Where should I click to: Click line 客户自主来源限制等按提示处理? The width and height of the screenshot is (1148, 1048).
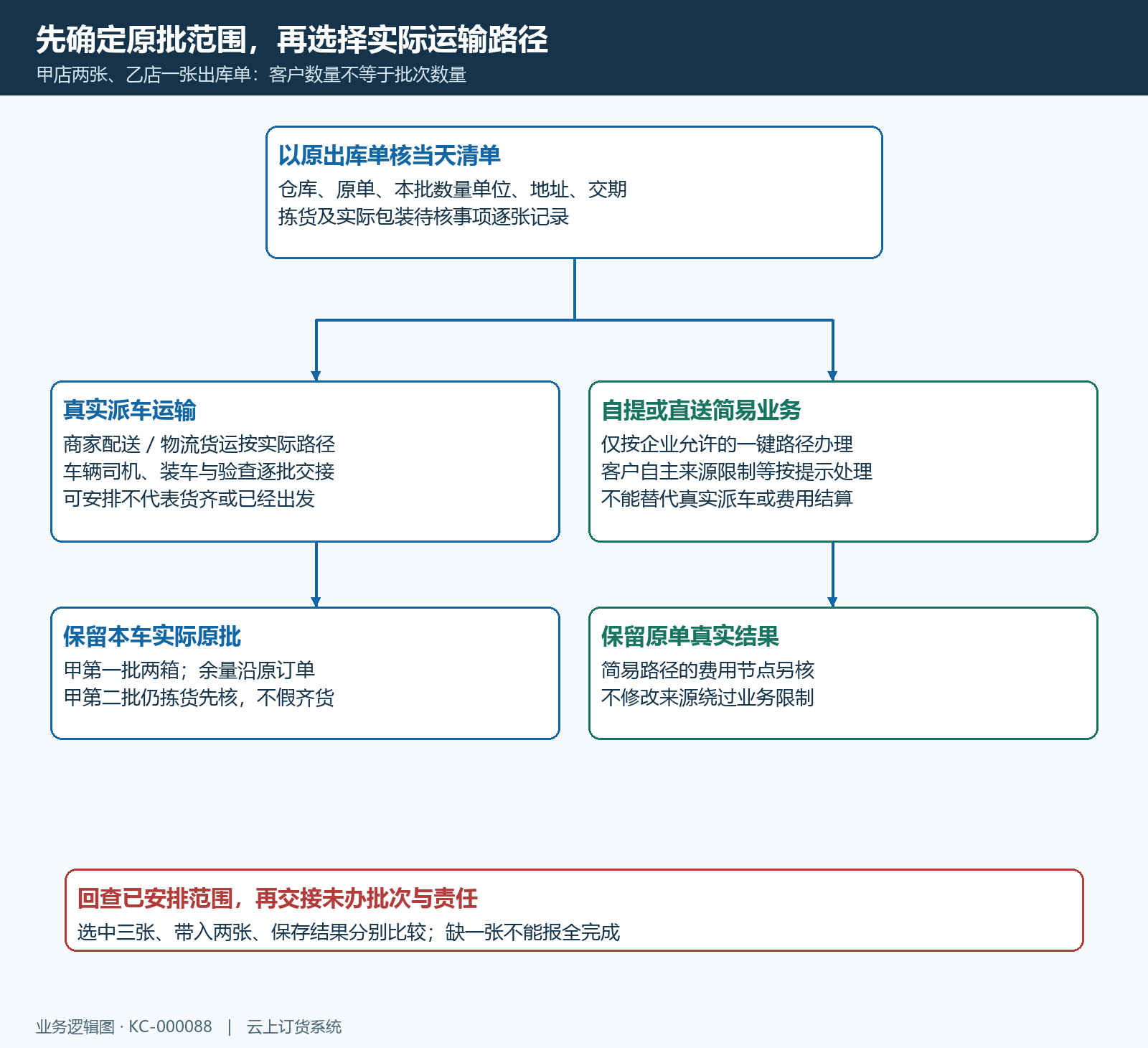click(737, 472)
